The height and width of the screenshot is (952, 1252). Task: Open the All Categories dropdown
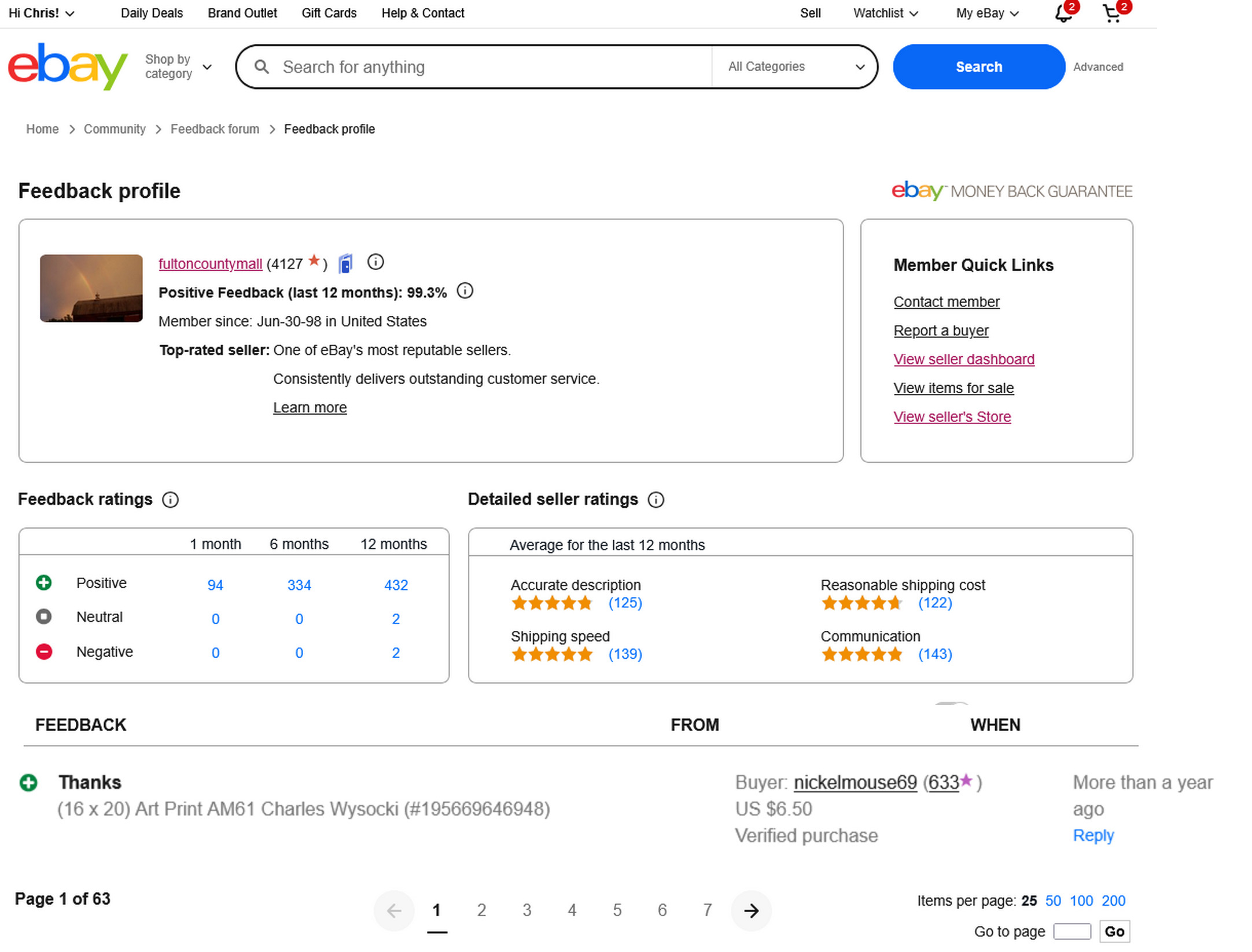pyautogui.click(x=796, y=67)
